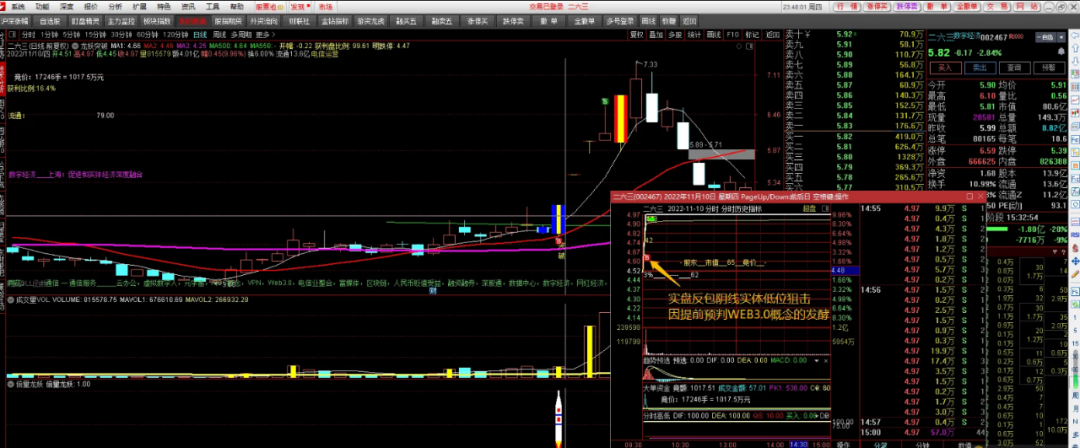The height and width of the screenshot is (448, 1080).
Task: Close the MACD indicator pane in popup
Action: pos(826,360)
